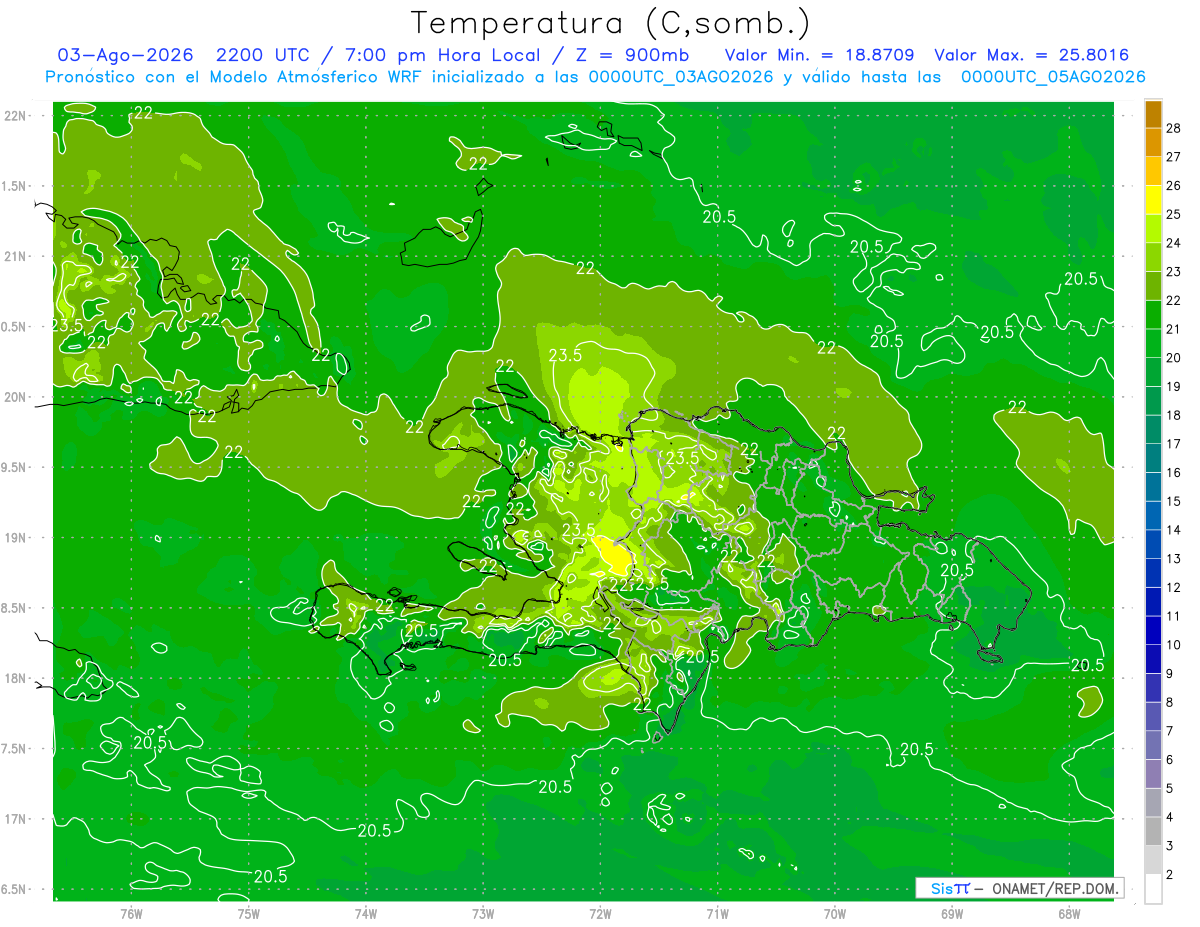
Task: Click the legend scale label '28'
Action: 1173,127
